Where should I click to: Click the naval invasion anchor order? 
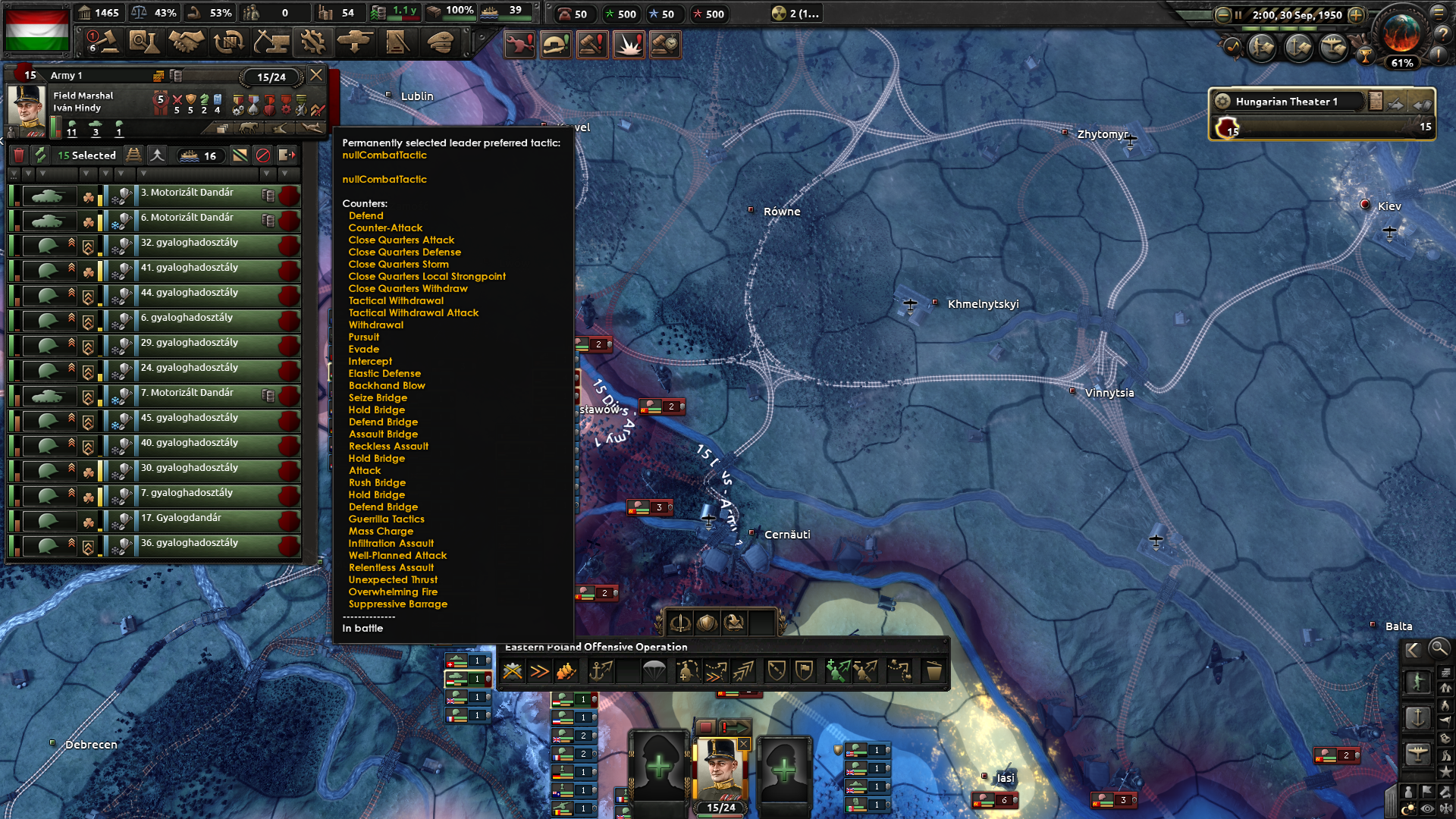coord(600,671)
